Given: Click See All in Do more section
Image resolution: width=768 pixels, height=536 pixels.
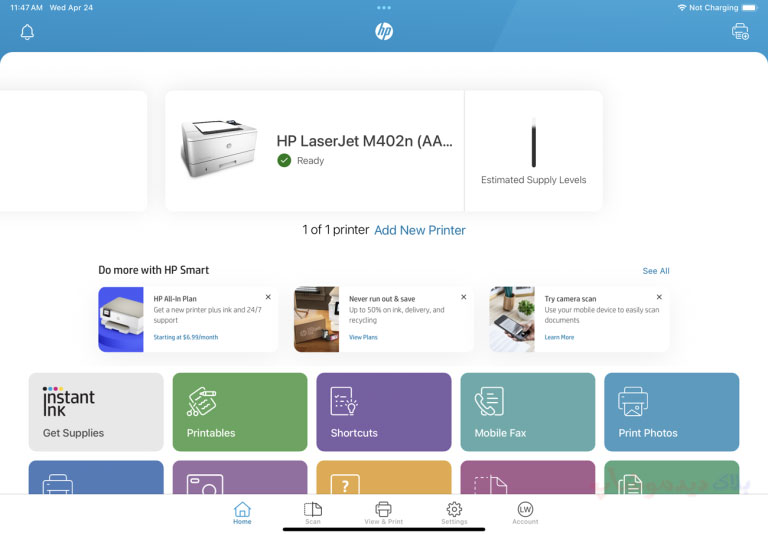Looking at the screenshot, I should coord(656,271).
